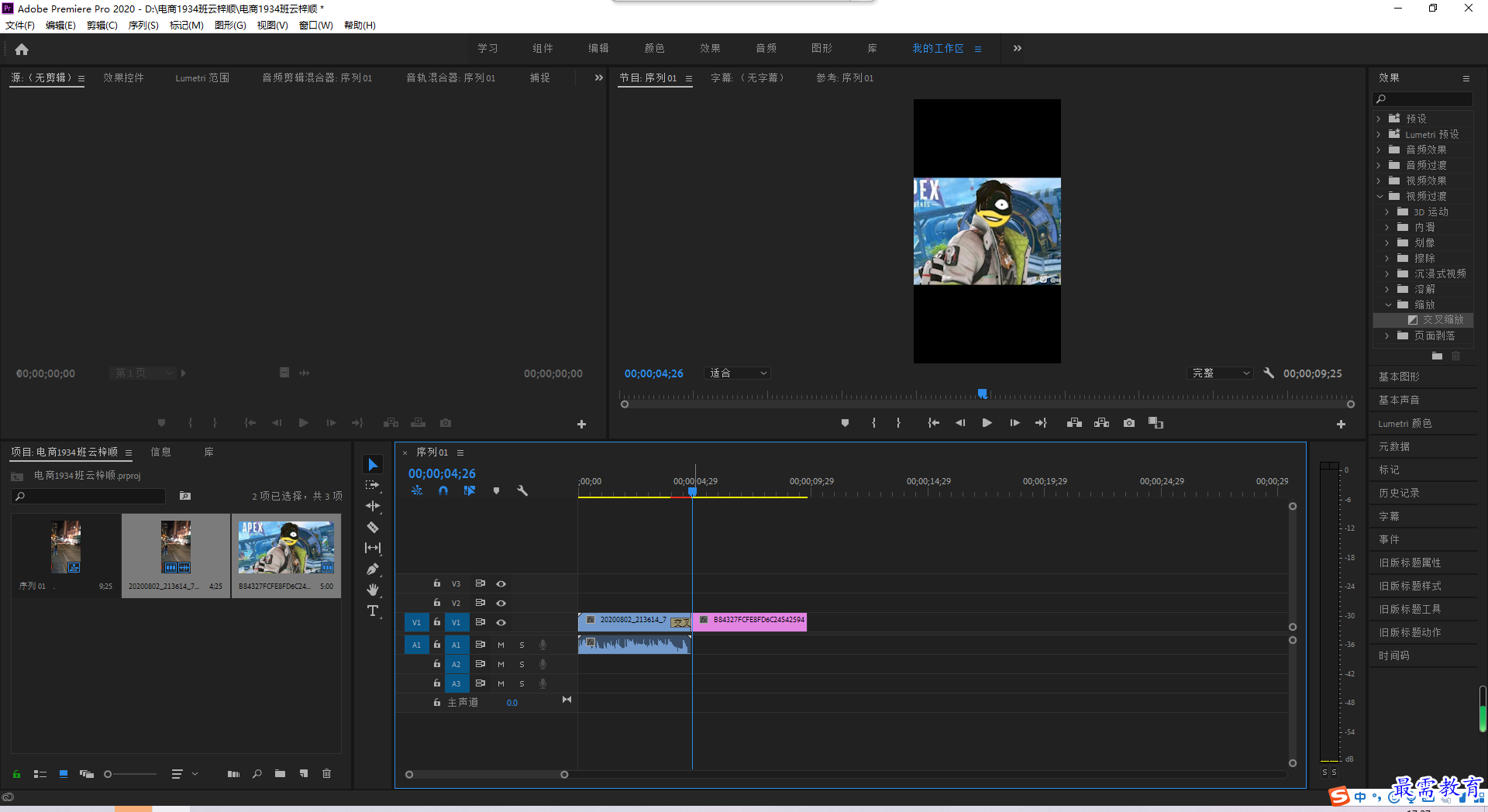Image resolution: width=1488 pixels, height=812 pixels.
Task: Step forward one frame in program monitor
Action: point(1014,423)
